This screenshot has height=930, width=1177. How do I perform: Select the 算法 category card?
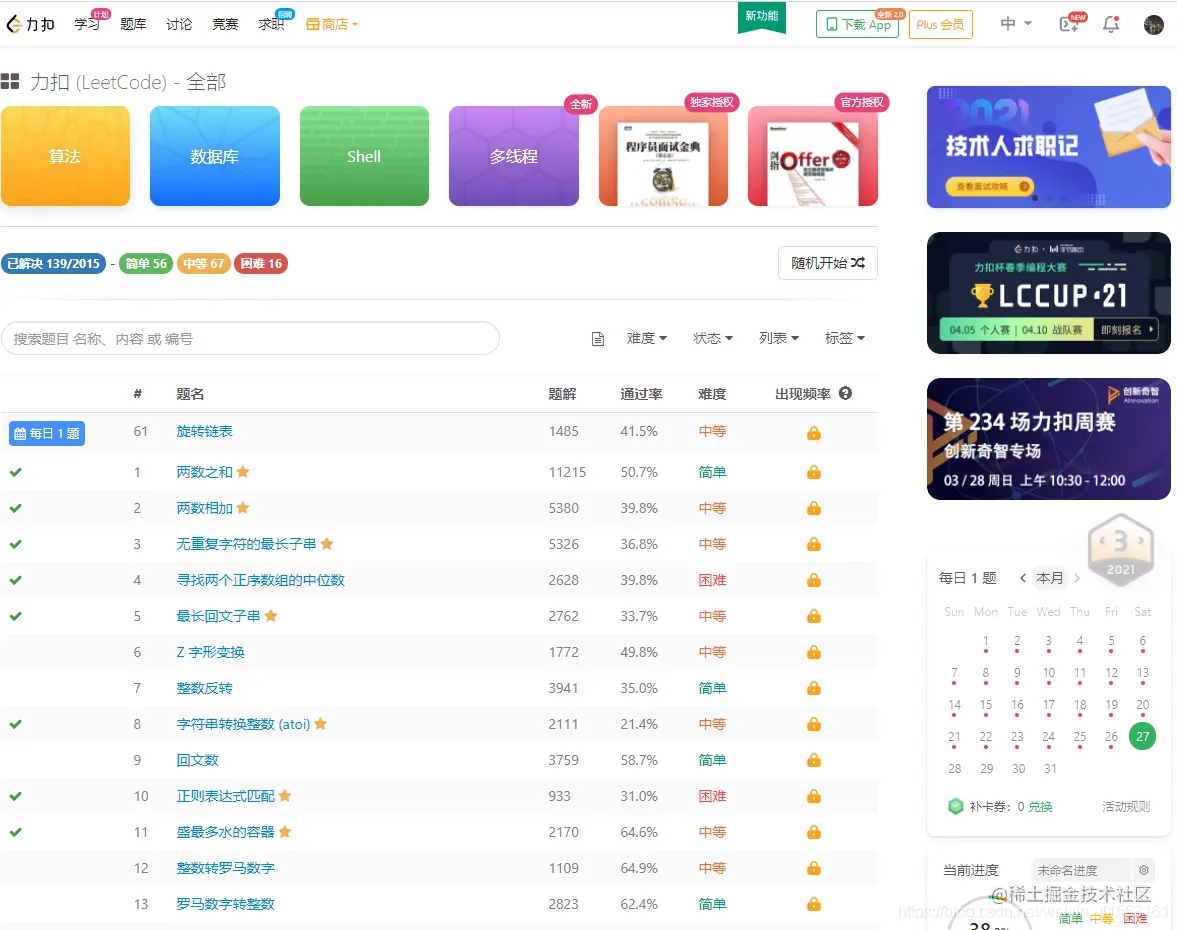coord(65,156)
